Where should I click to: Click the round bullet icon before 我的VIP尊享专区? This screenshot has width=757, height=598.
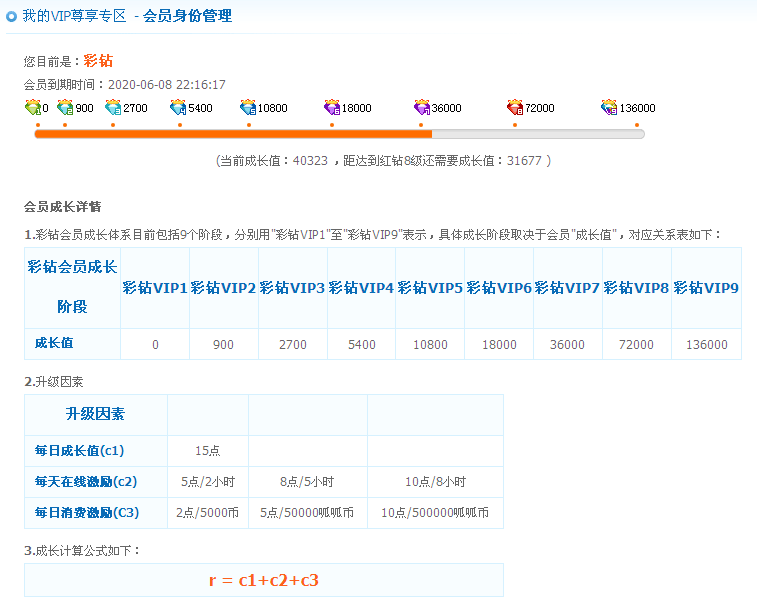(12, 16)
